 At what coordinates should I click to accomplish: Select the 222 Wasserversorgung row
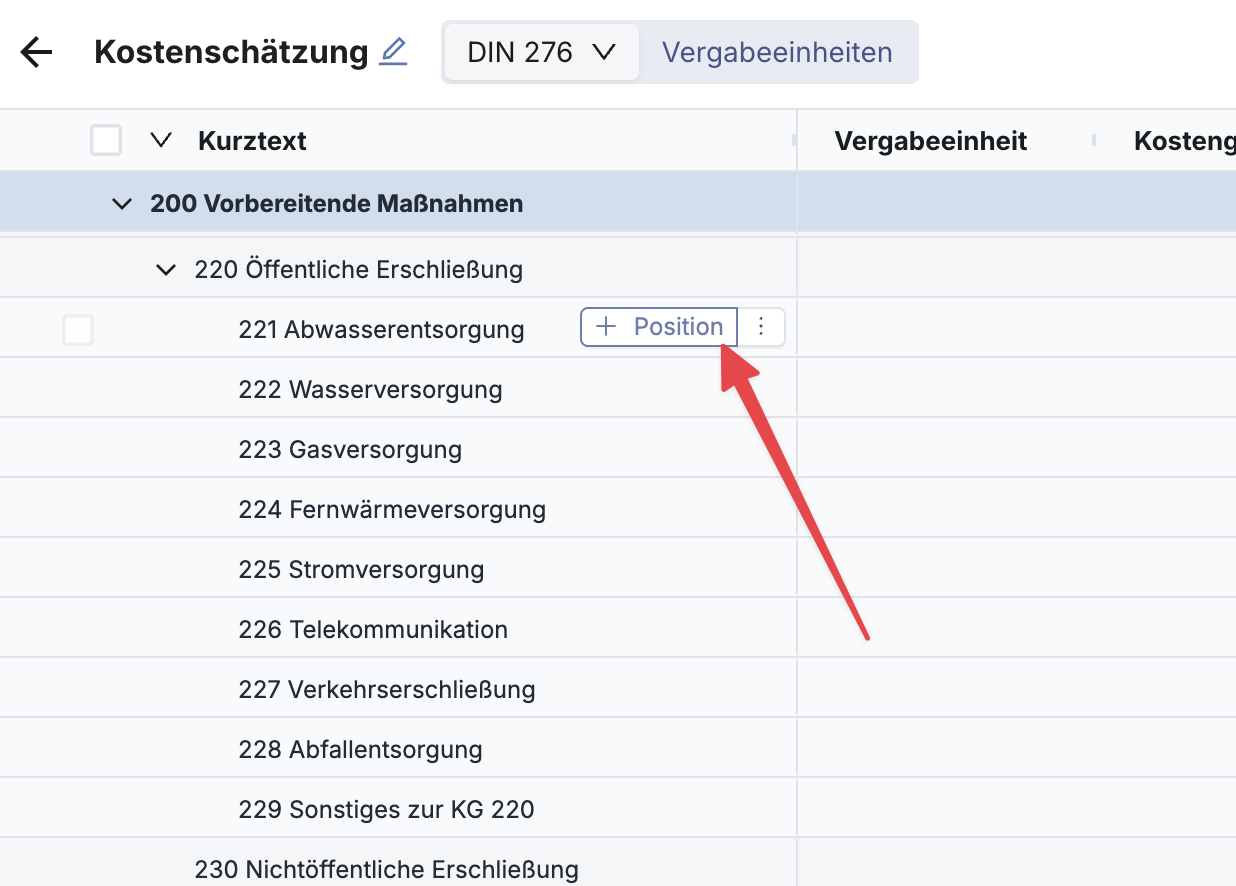(370, 389)
